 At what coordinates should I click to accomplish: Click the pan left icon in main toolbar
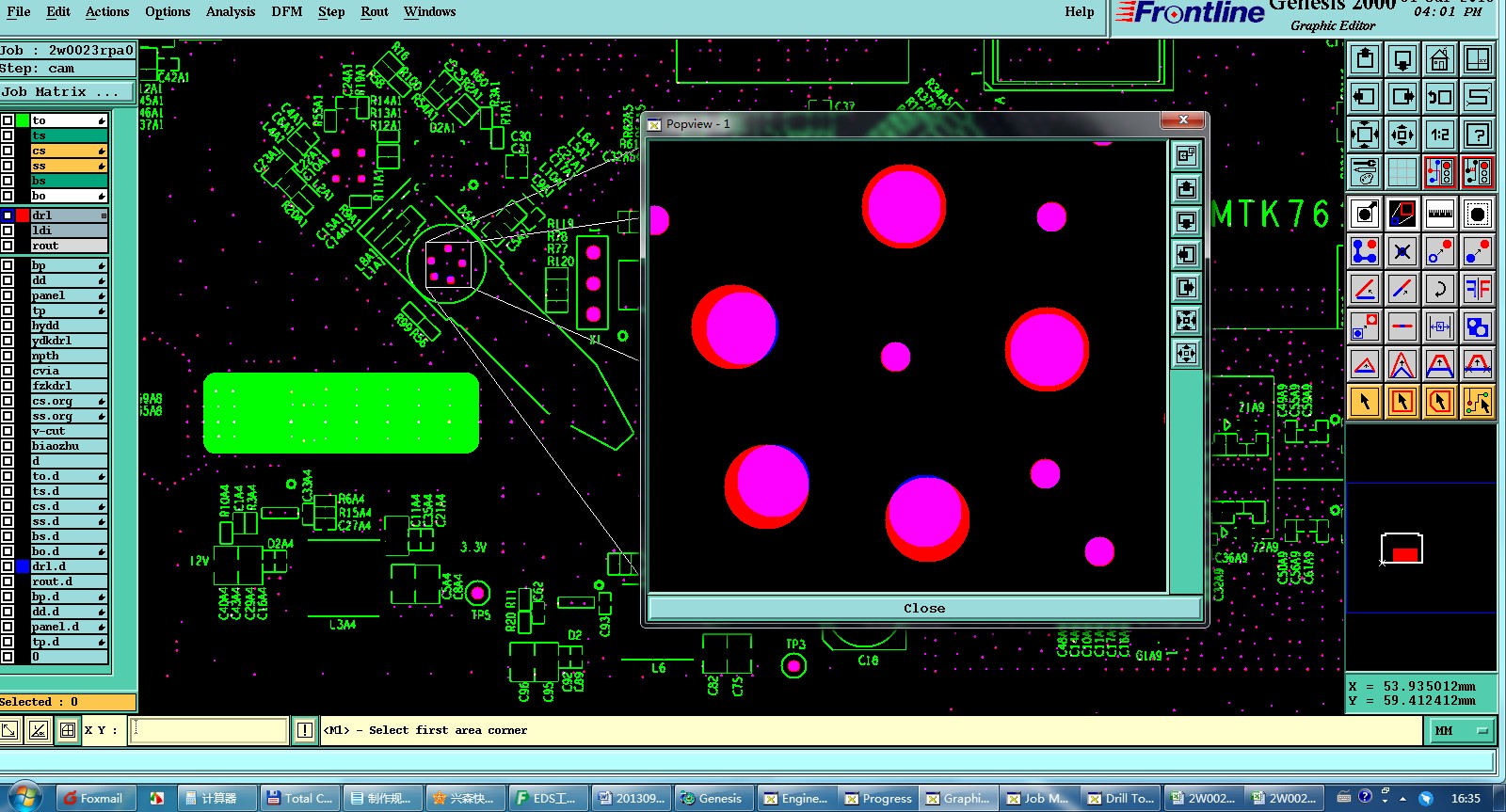coord(1365,97)
